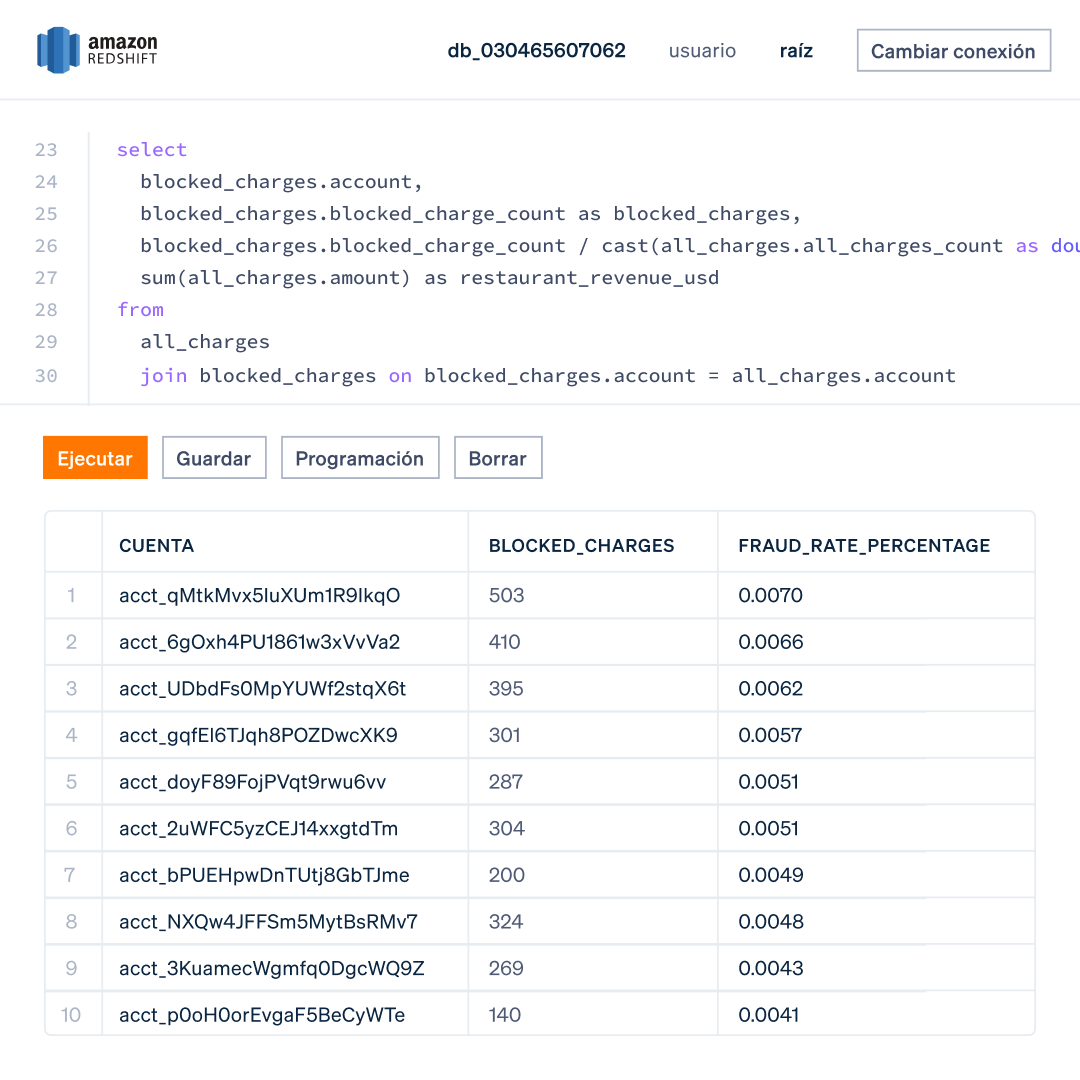Click blocked charges value 410
The height and width of the screenshot is (1080, 1080).
point(504,642)
